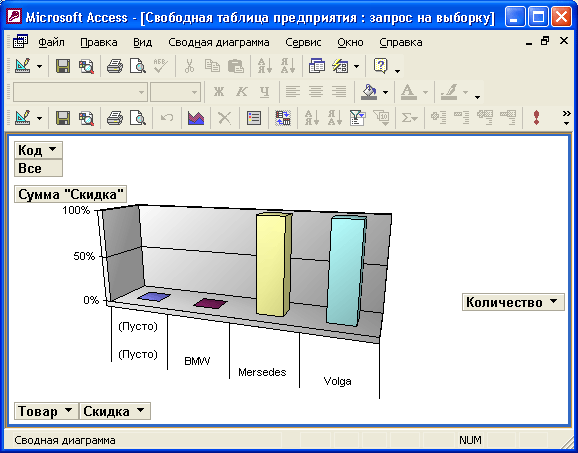Click the Paste clipboard icon

click(x=236, y=66)
